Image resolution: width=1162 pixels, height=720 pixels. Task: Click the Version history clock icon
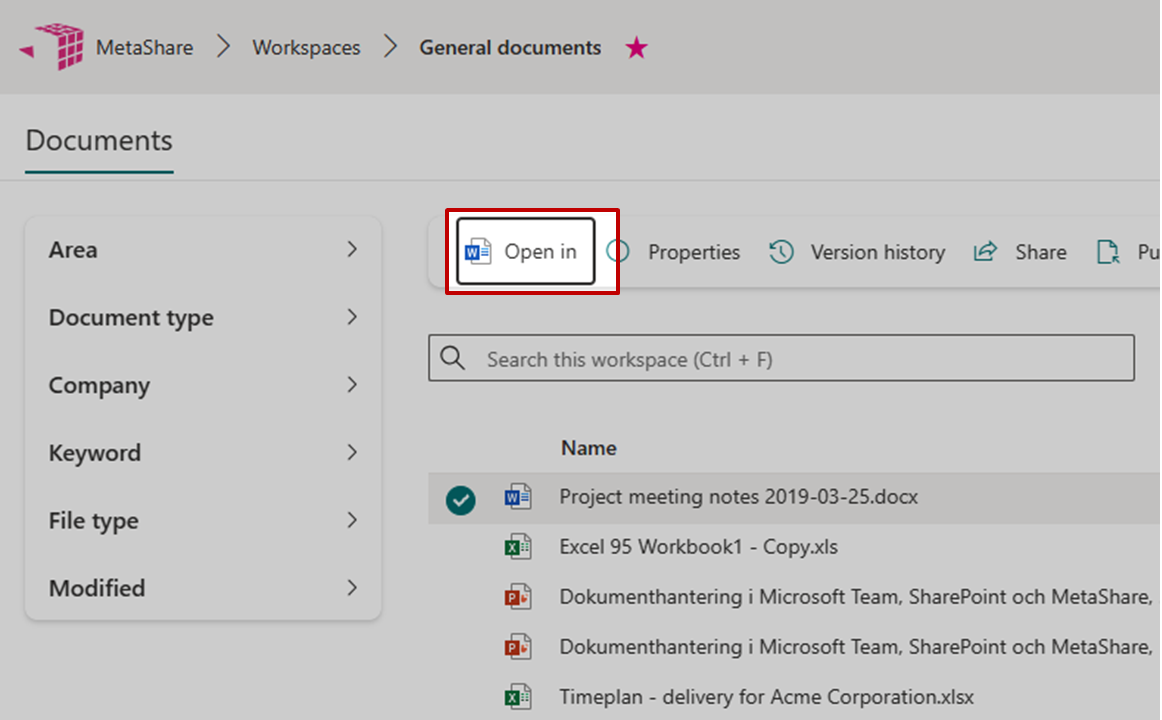pos(781,252)
